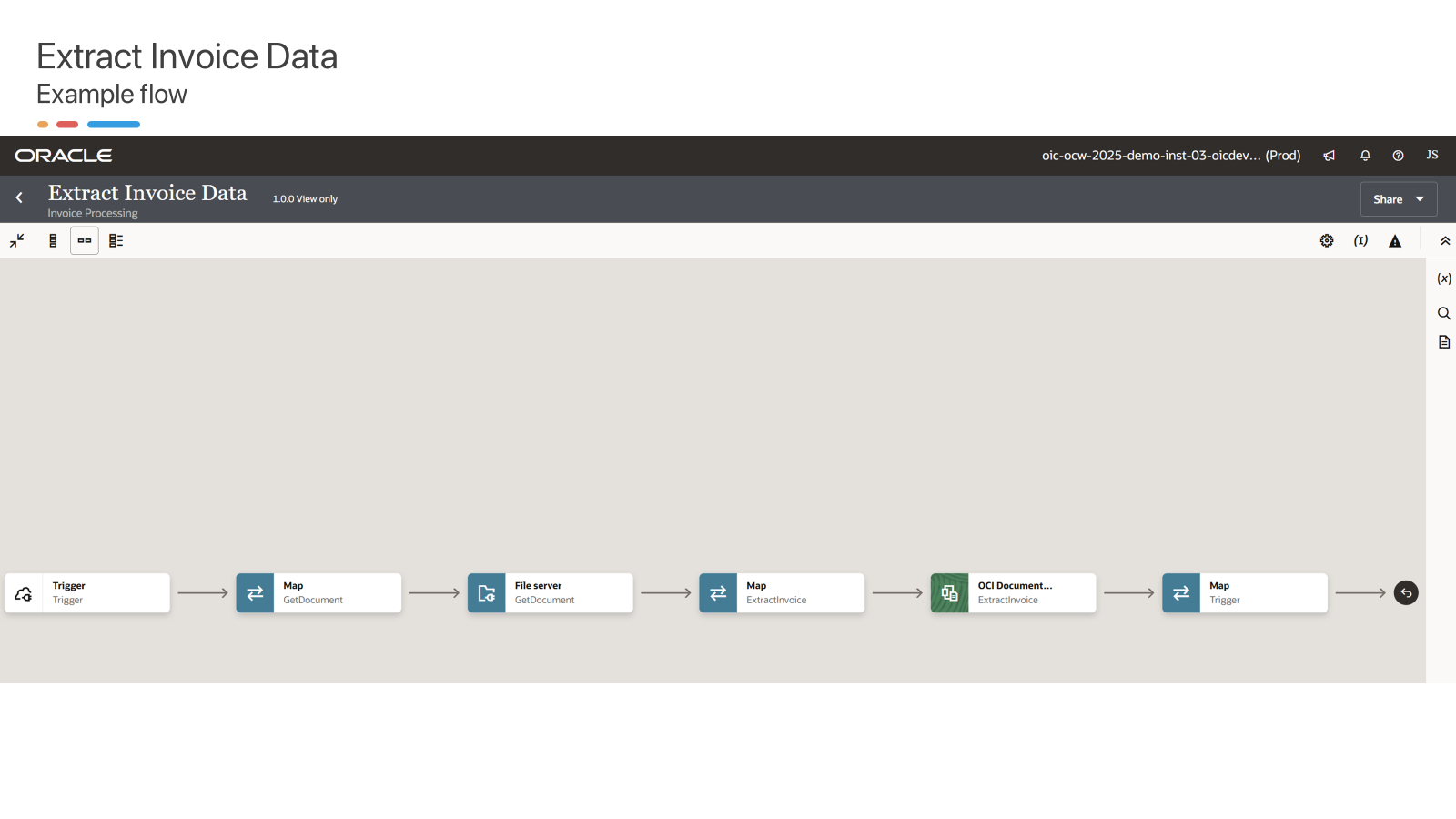The width and height of the screenshot is (1456, 819).
Task: Collapse the toolbar with the double chevron
Action: [x=1445, y=240]
